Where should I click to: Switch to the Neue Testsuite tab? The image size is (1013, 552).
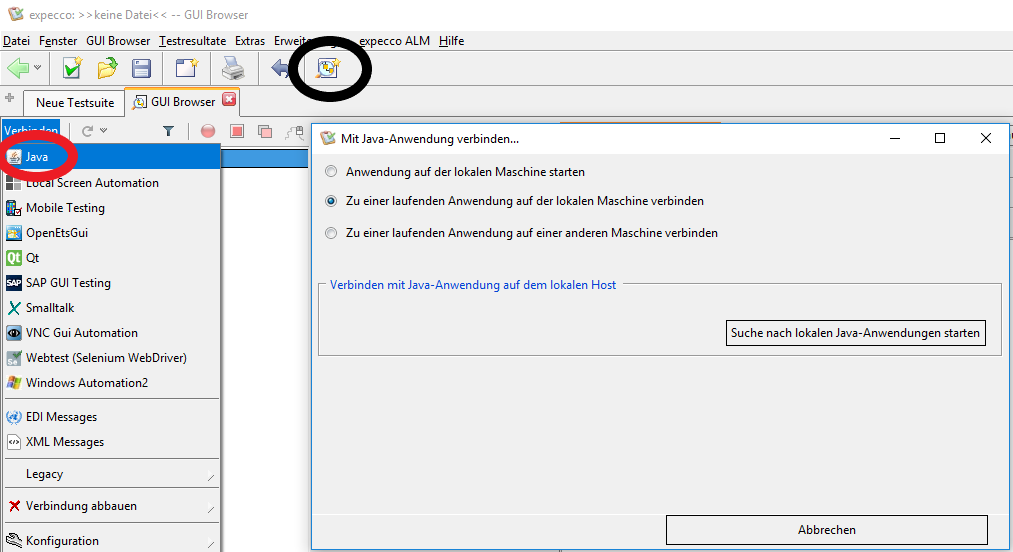click(75, 102)
